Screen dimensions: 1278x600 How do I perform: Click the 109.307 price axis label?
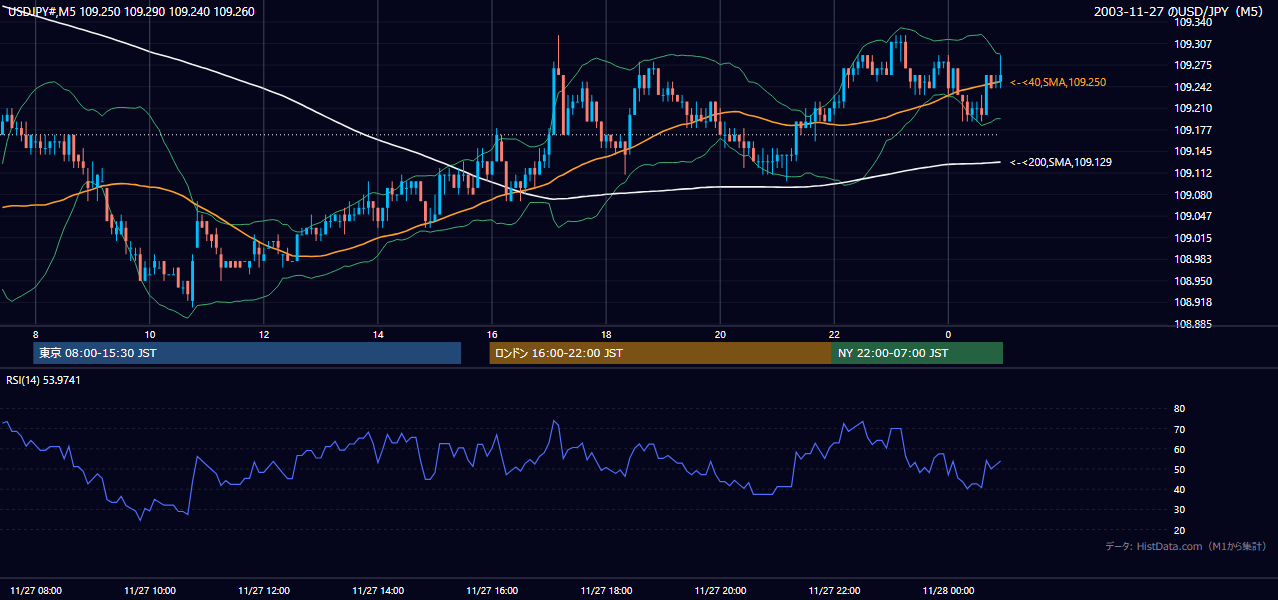tap(1193, 44)
